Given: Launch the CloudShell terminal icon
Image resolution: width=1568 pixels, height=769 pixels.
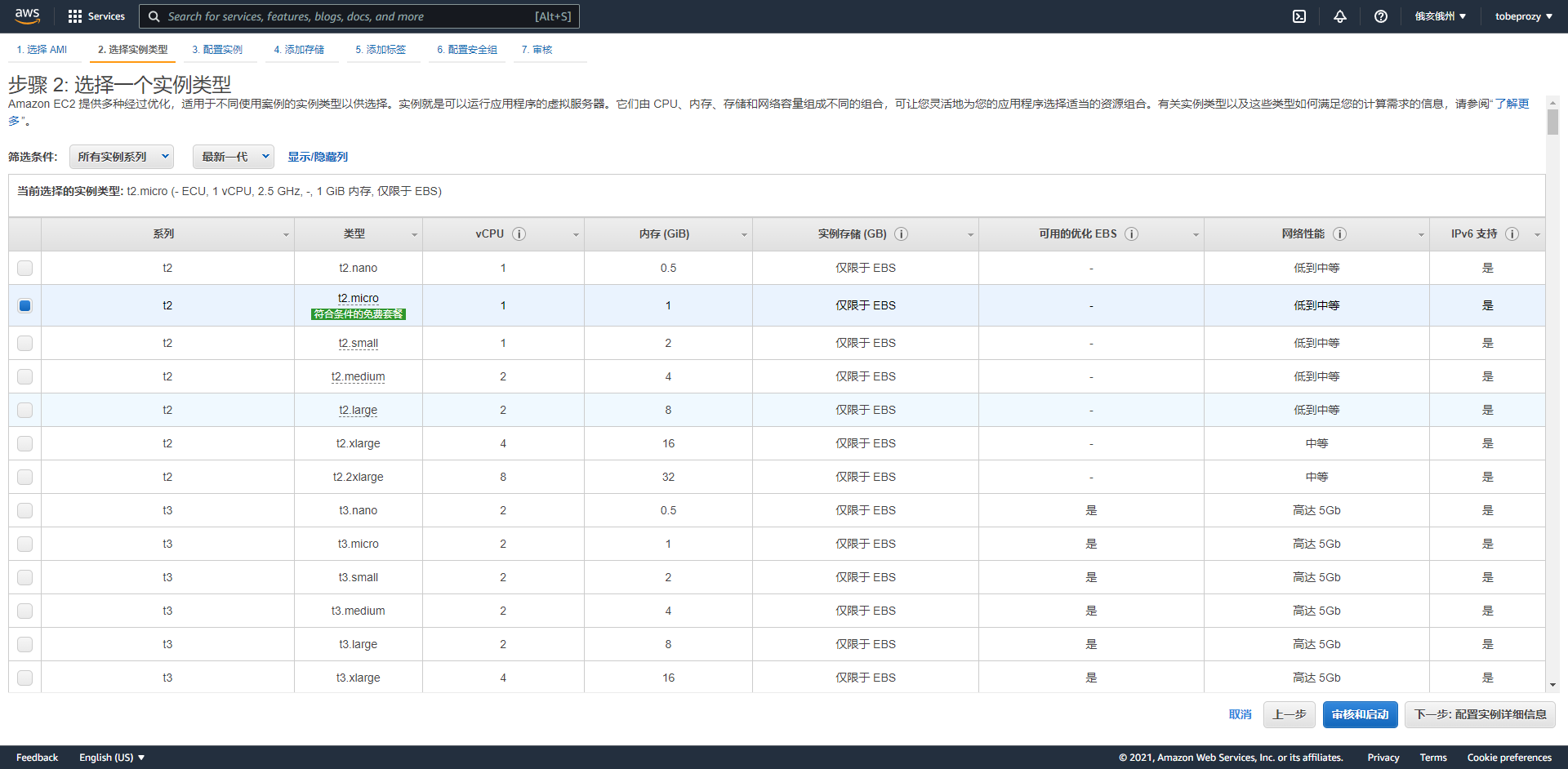Looking at the screenshot, I should click(1299, 16).
